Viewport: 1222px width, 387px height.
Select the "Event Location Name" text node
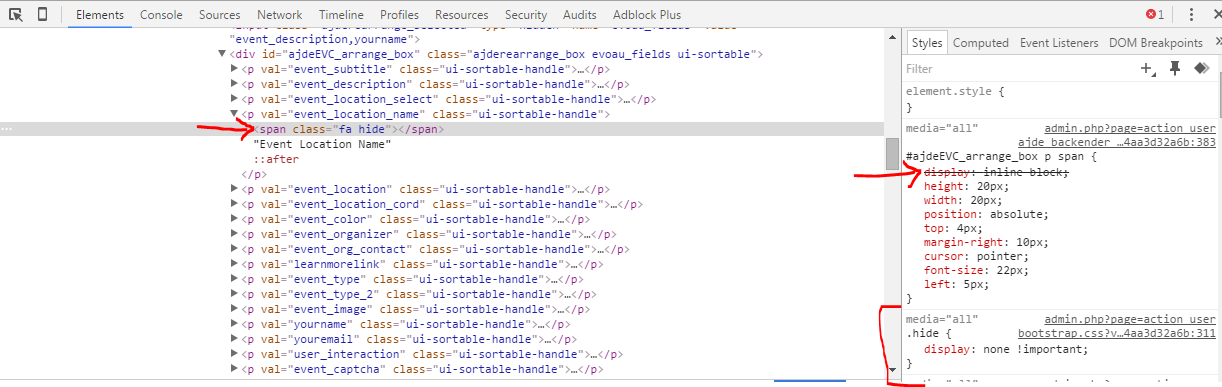point(322,144)
